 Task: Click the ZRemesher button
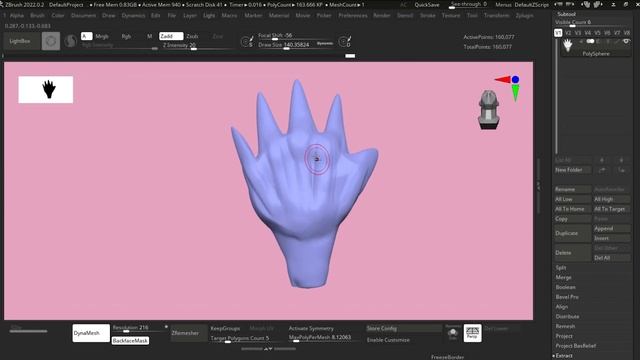(x=189, y=333)
